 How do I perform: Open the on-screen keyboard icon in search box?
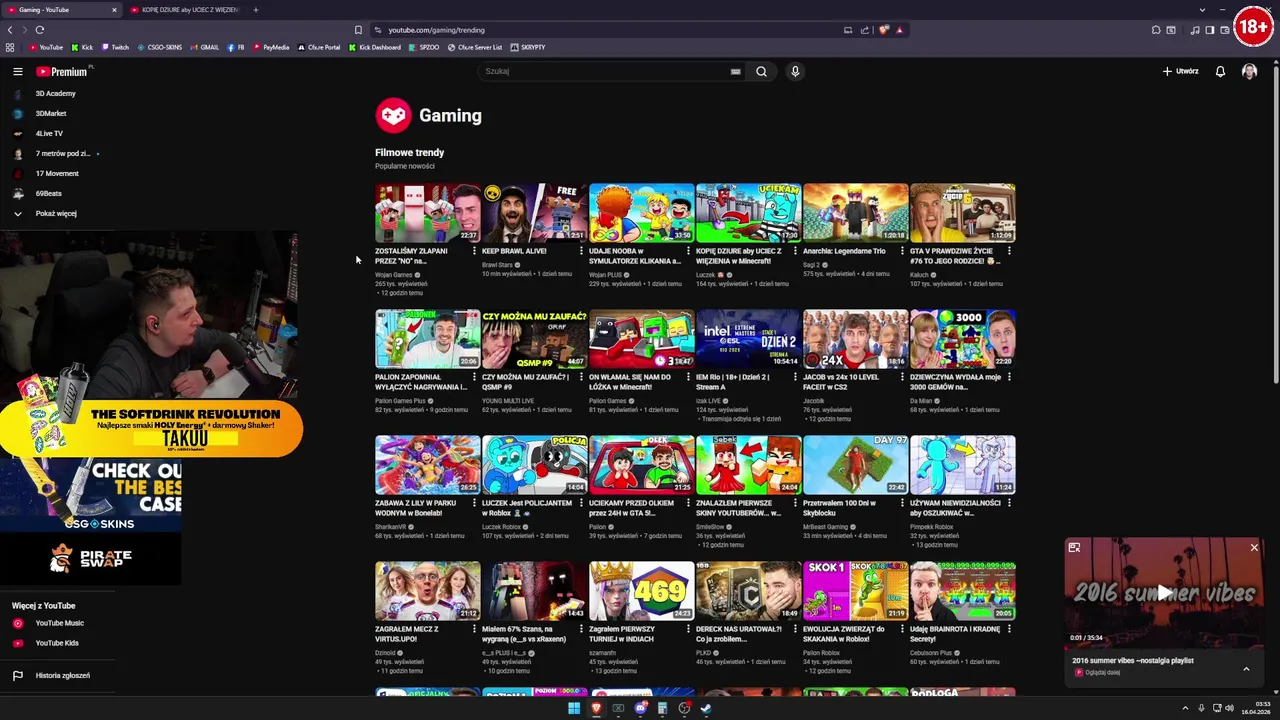tap(735, 71)
